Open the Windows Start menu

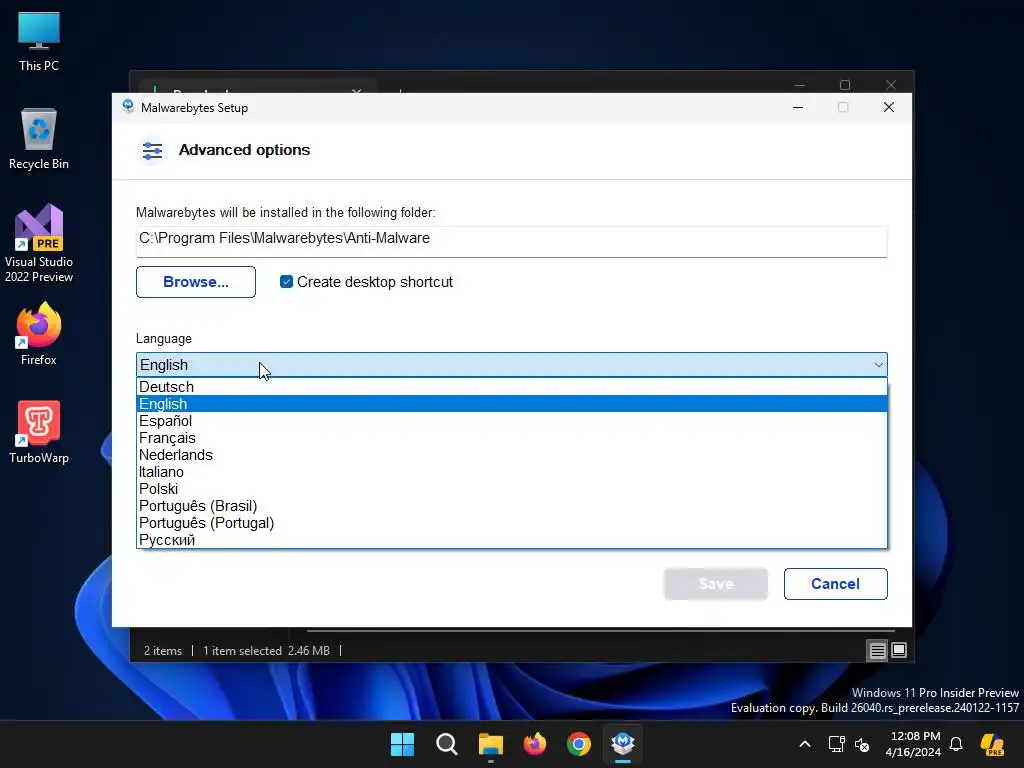tap(402, 744)
